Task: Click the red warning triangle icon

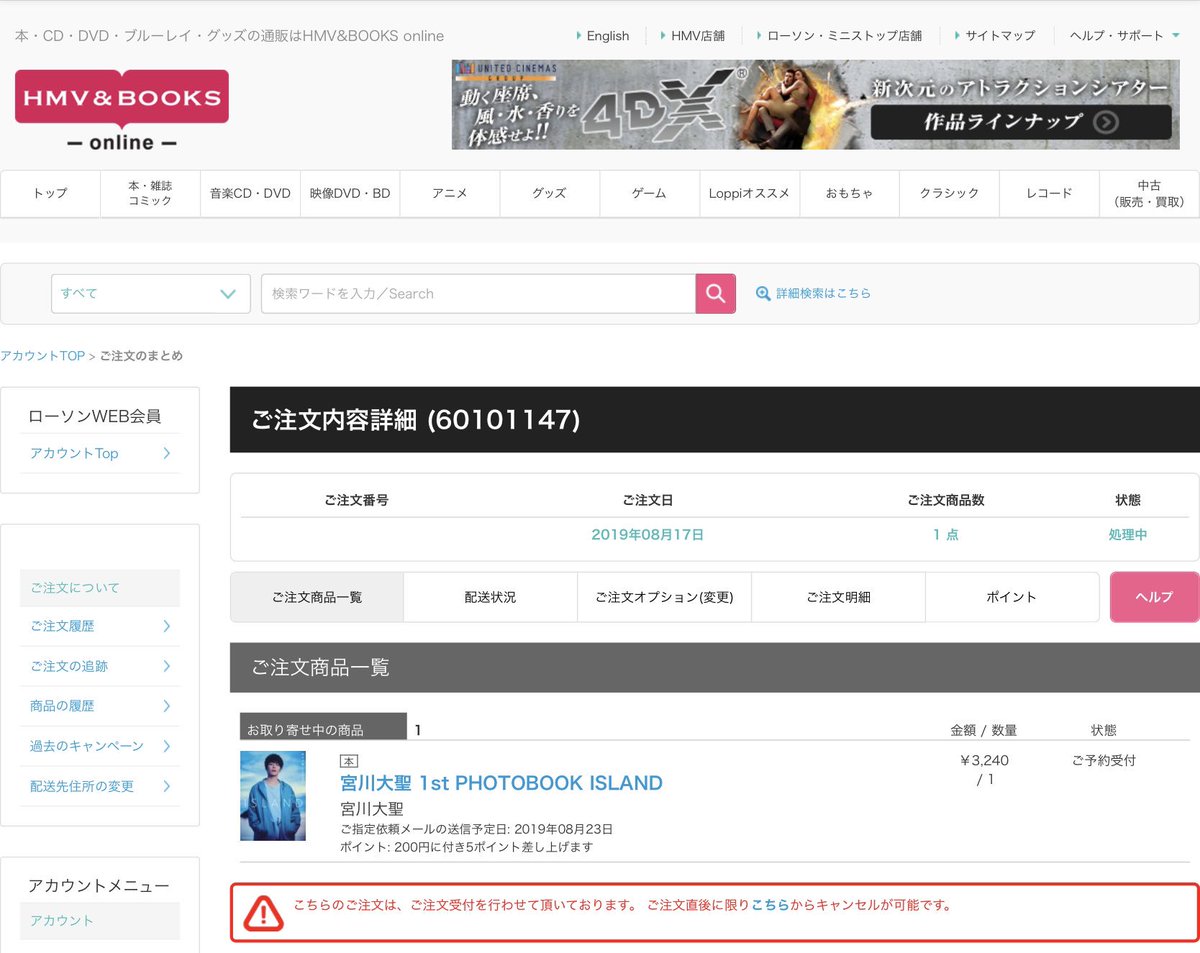Action: coord(264,912)
